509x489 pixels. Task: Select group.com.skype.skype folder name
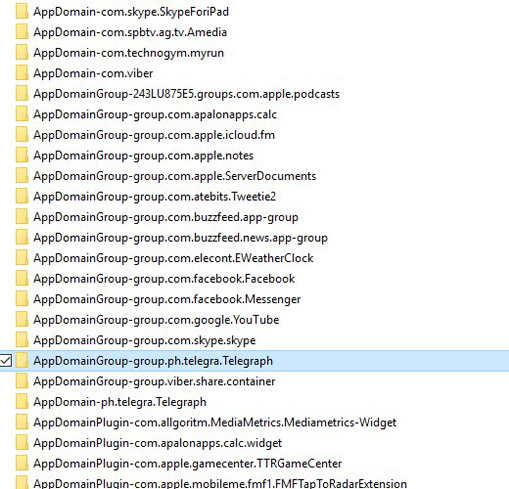pos(144,340)
